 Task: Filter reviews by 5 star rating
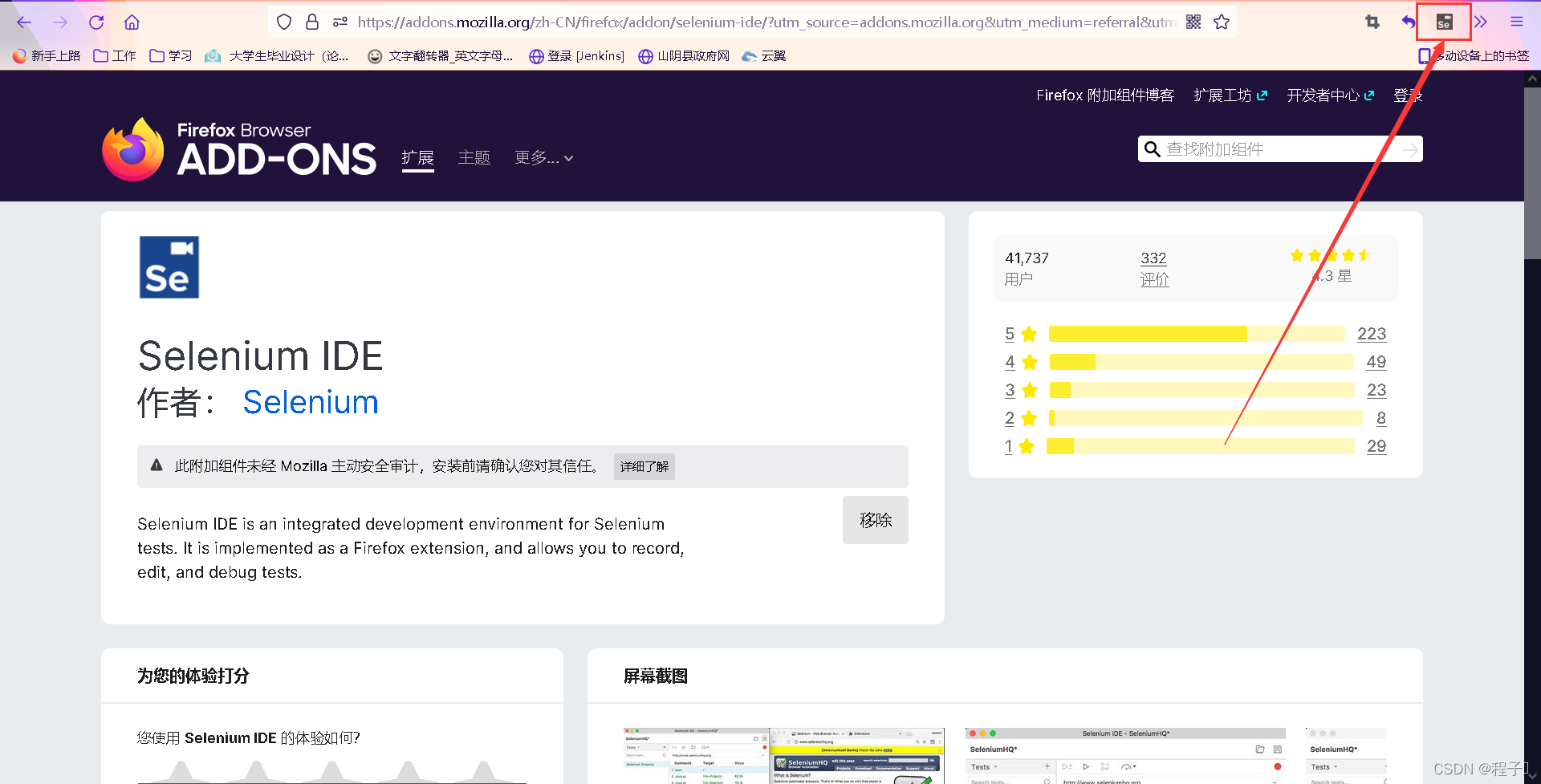(1021, 334)
